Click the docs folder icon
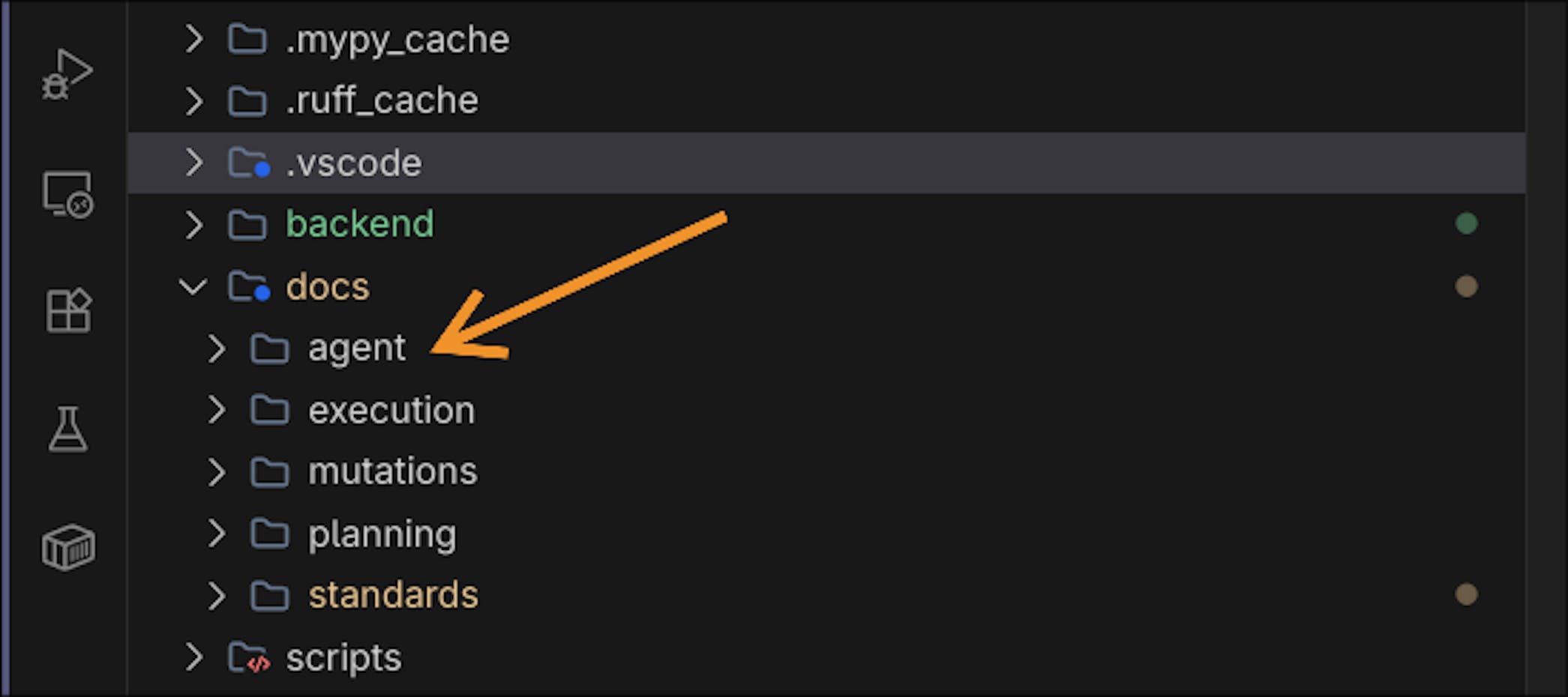Screen dimensions: 1568x697 click(x=249, y=286)
